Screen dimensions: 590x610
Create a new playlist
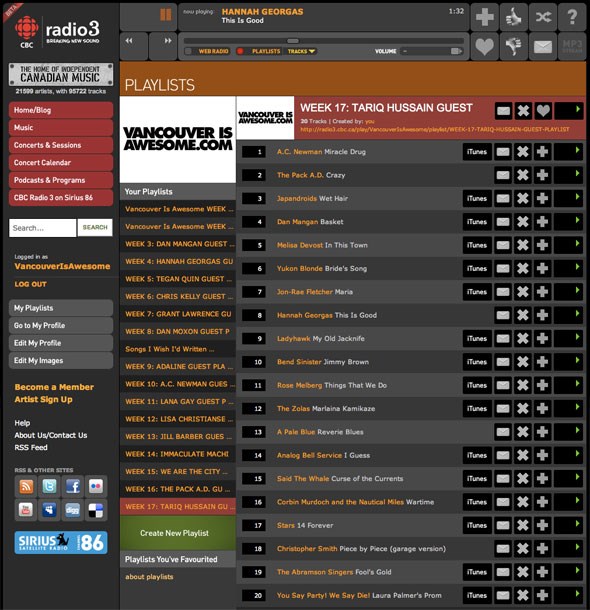point(178,533)
